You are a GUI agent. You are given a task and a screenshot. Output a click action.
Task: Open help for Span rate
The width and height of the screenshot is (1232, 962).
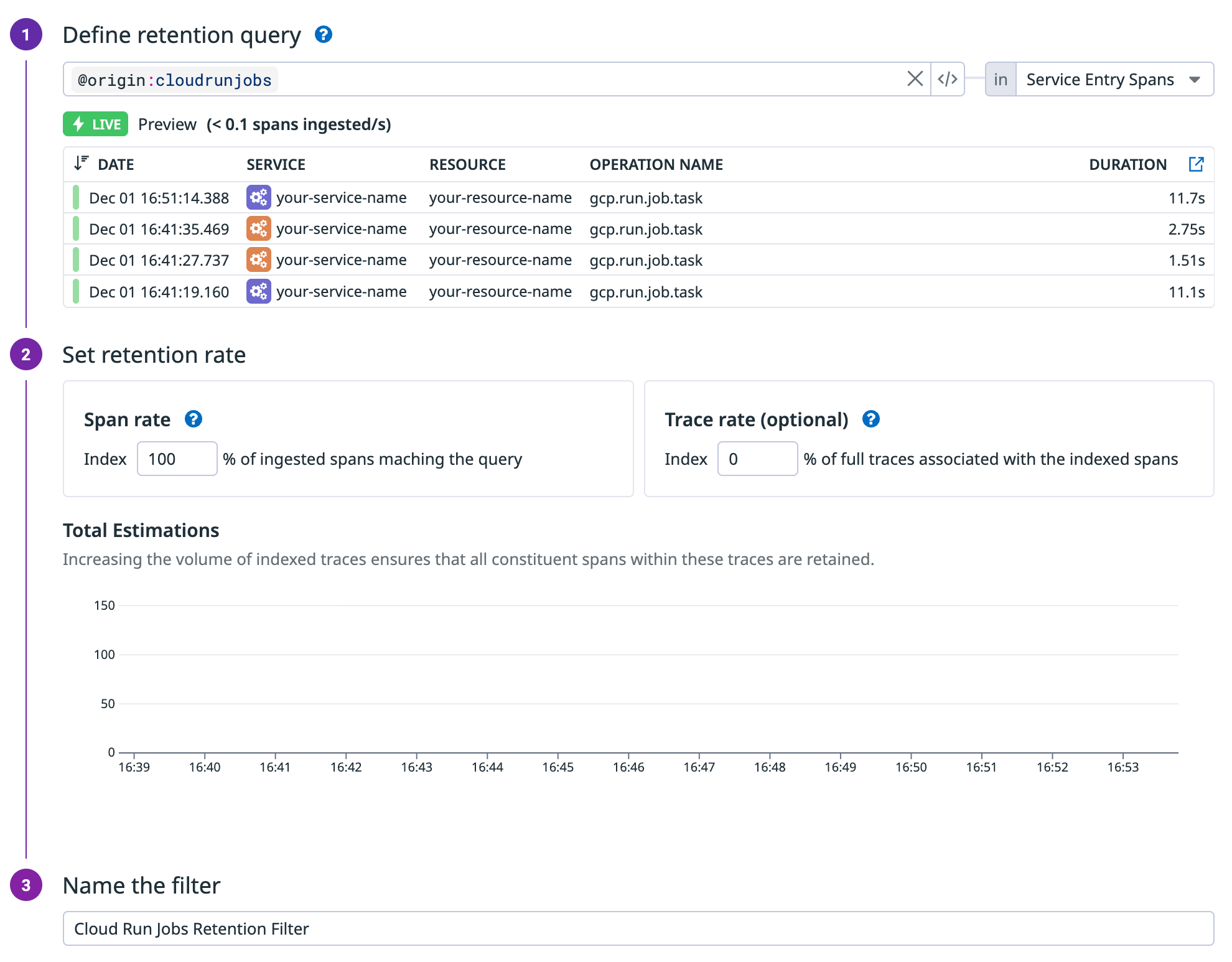pyautogui.click(x=194, y=419)
